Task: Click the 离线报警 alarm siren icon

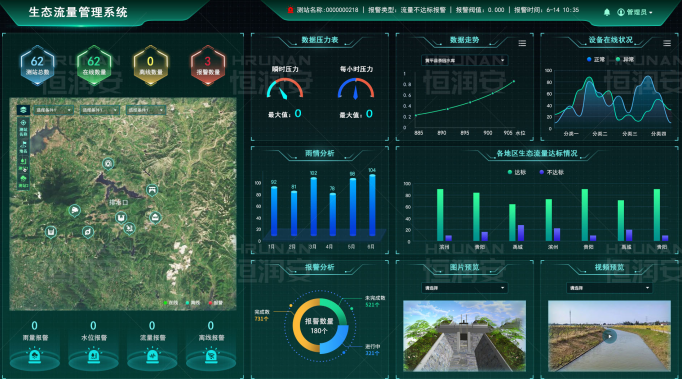Action: (211, 356)
